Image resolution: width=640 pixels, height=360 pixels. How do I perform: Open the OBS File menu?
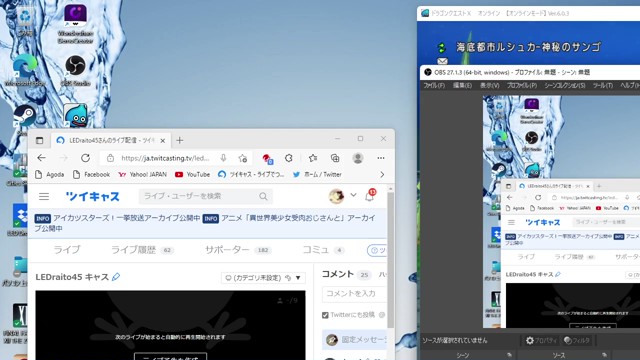pyautogui.click(x=434, y=85)
